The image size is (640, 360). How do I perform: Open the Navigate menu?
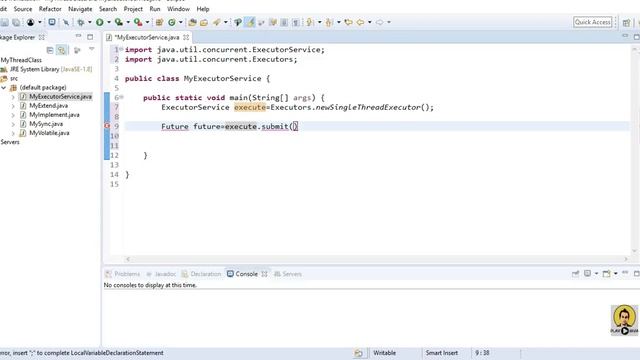coord(80,9)
